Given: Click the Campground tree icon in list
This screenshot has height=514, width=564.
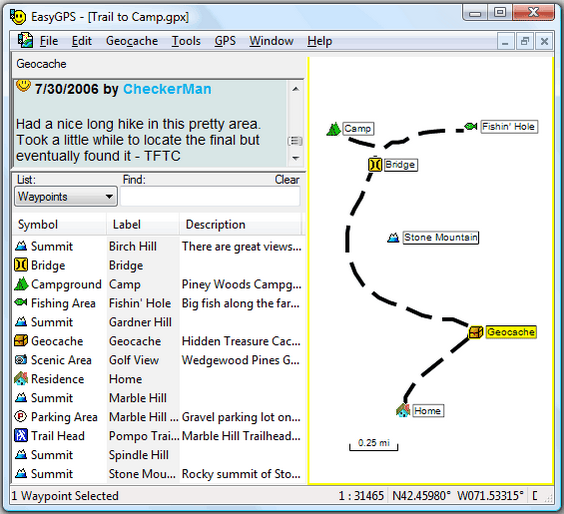Looking at the screenshot, I should (21, 284).
